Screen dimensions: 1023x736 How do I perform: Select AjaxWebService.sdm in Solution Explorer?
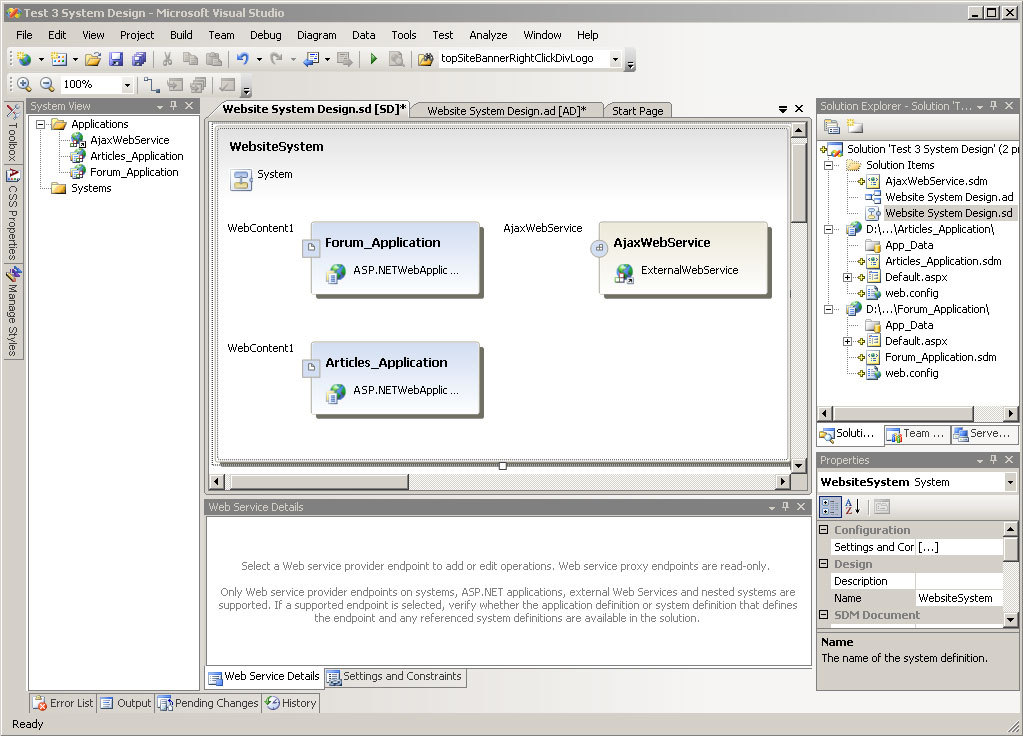click(936, 181)
